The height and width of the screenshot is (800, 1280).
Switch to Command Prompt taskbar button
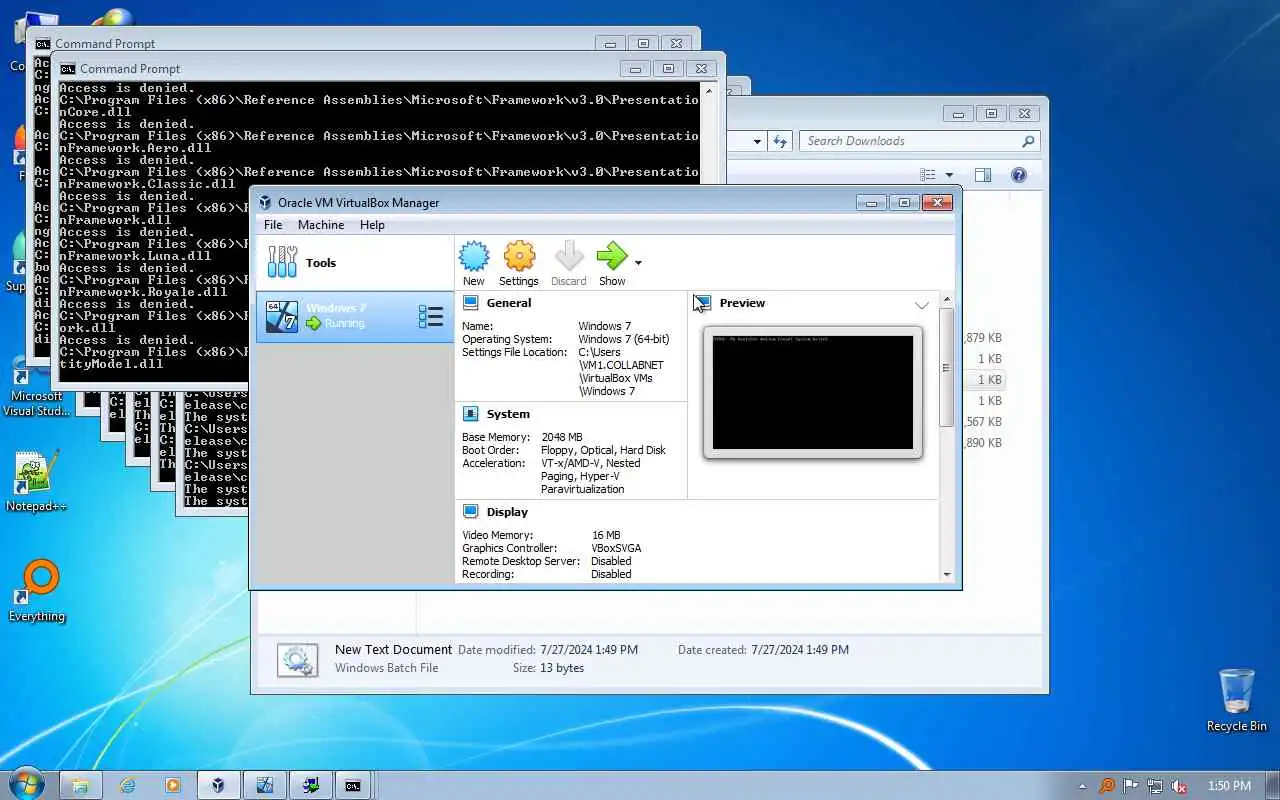(353, 785)
